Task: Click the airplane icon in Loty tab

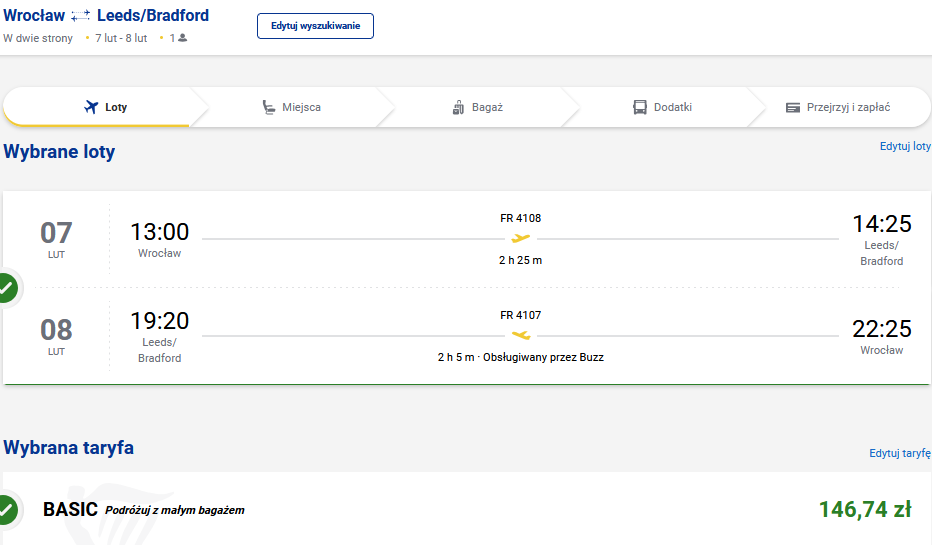Action: (91, 107)
